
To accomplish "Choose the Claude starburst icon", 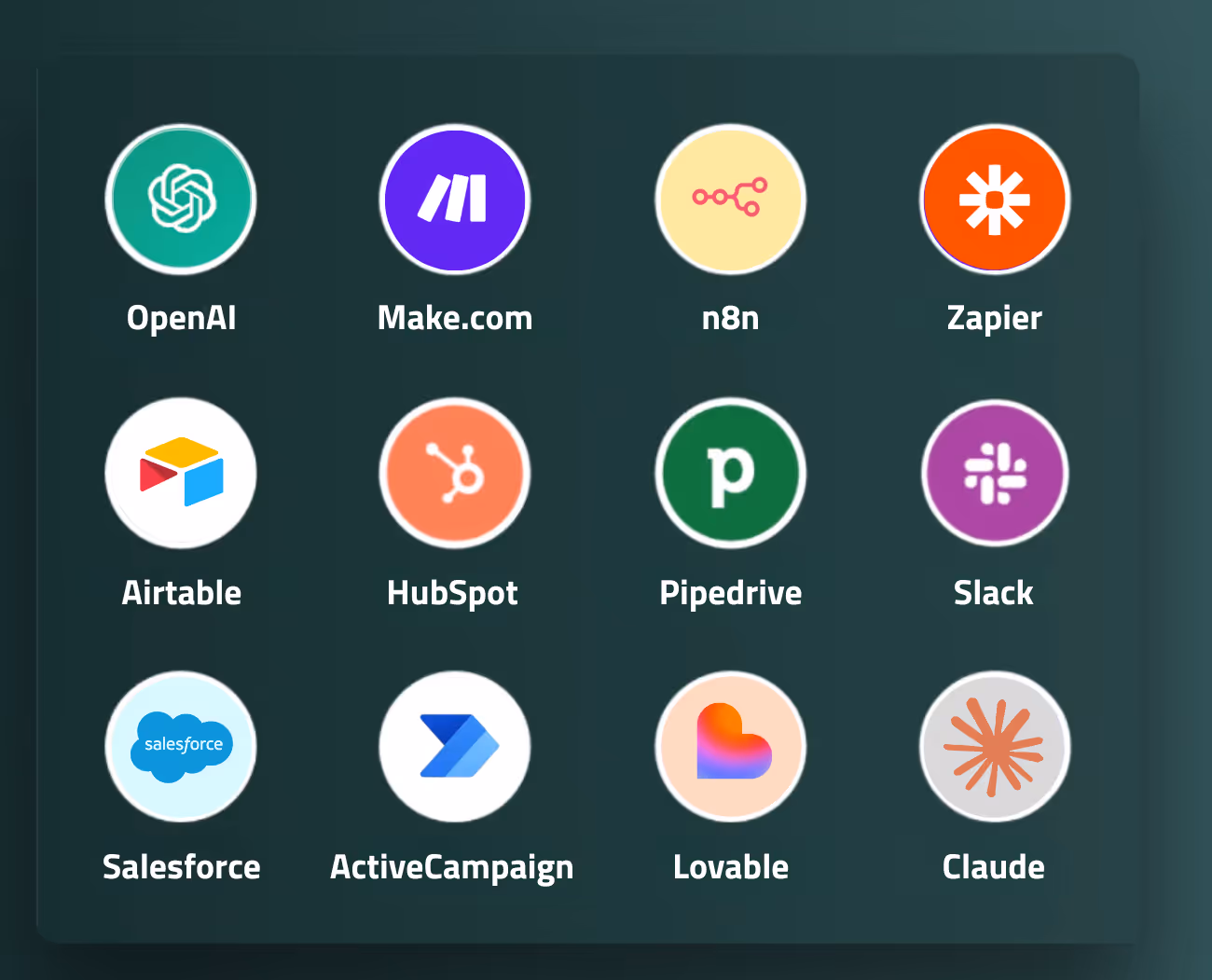I will point(995,747).
